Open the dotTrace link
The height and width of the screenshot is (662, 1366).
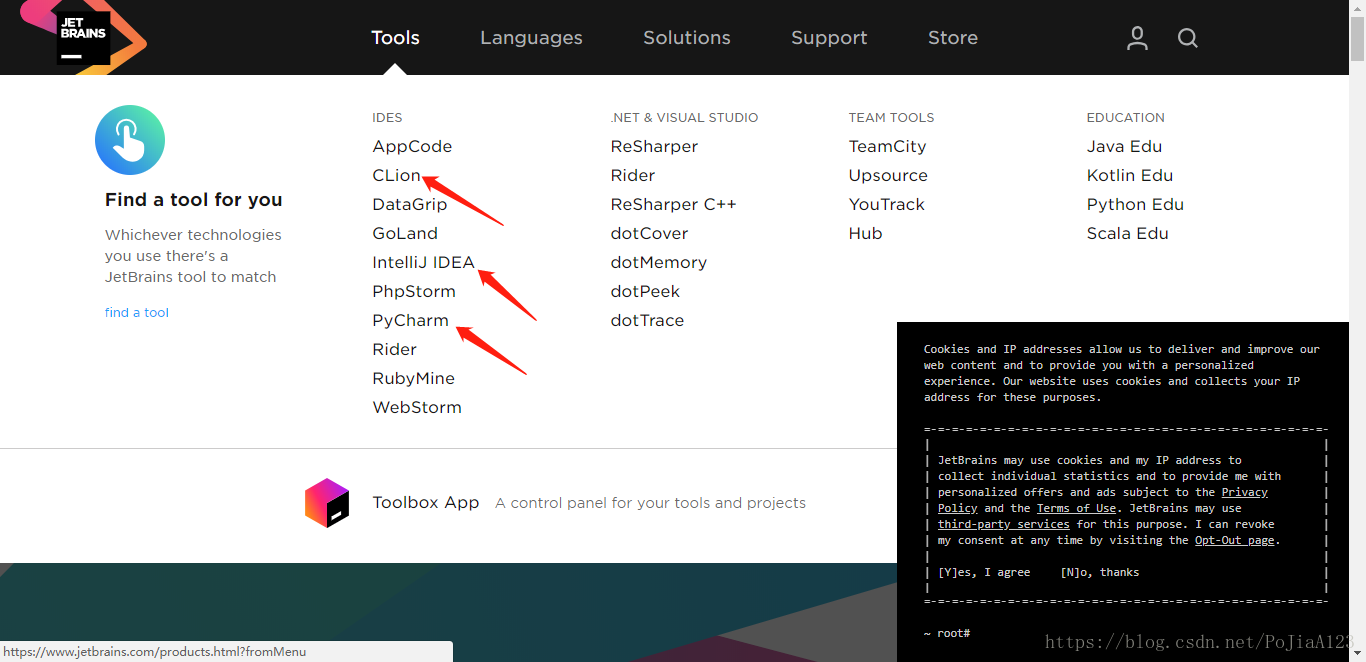(648, 320)
